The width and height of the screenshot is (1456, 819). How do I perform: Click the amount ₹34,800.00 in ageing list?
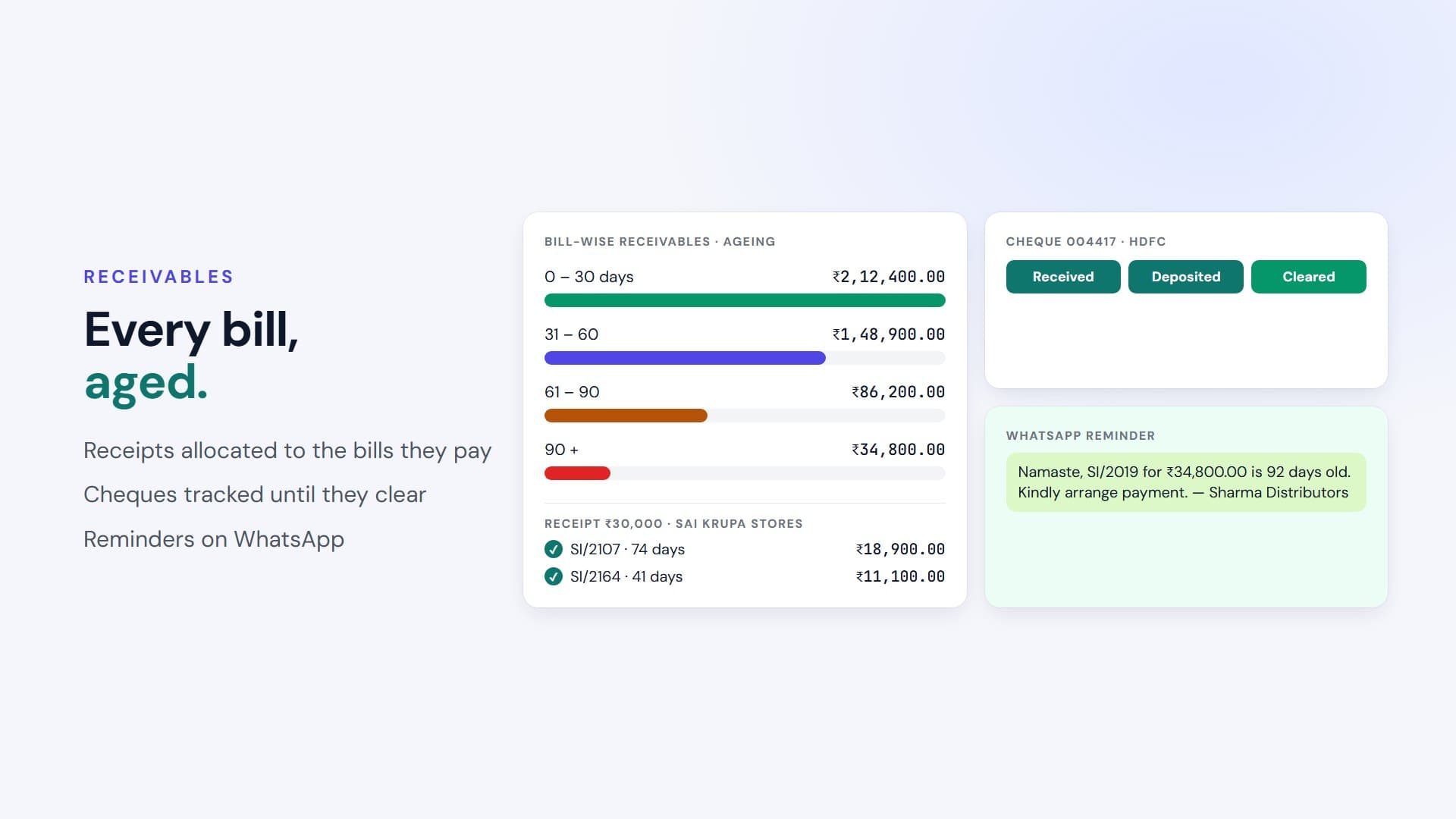[x=898, y=450]
